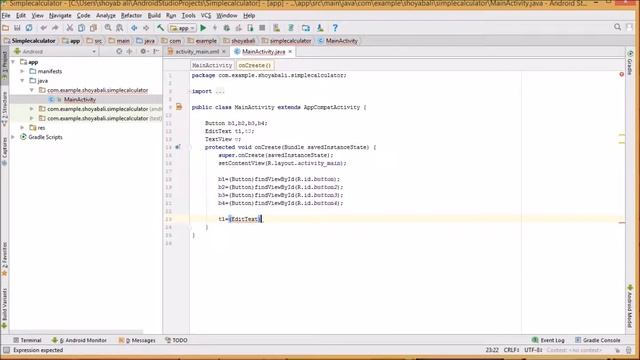
Task: Open the Messages tool window
Action: (137, 340)
